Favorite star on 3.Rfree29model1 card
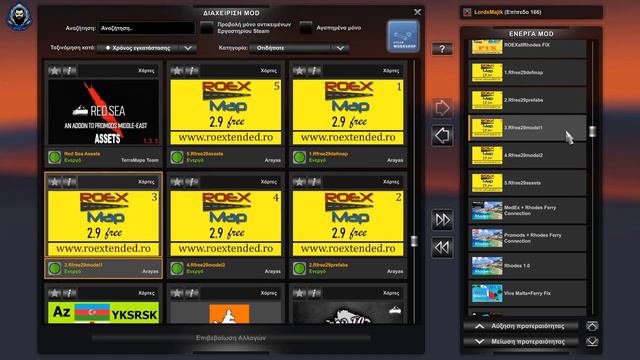The width and height of the screenshot is (640, 360). 54,182
